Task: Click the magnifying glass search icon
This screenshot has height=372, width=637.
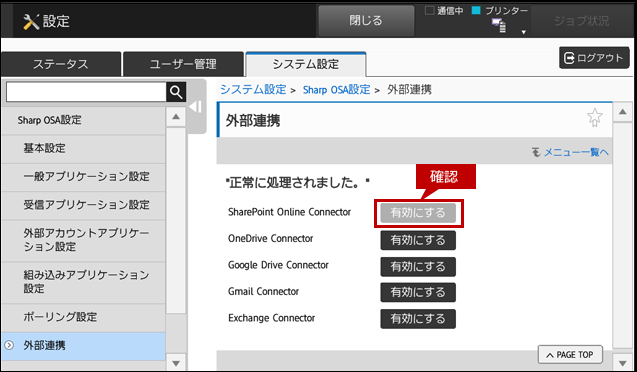Action: click(x=176, y=92)
